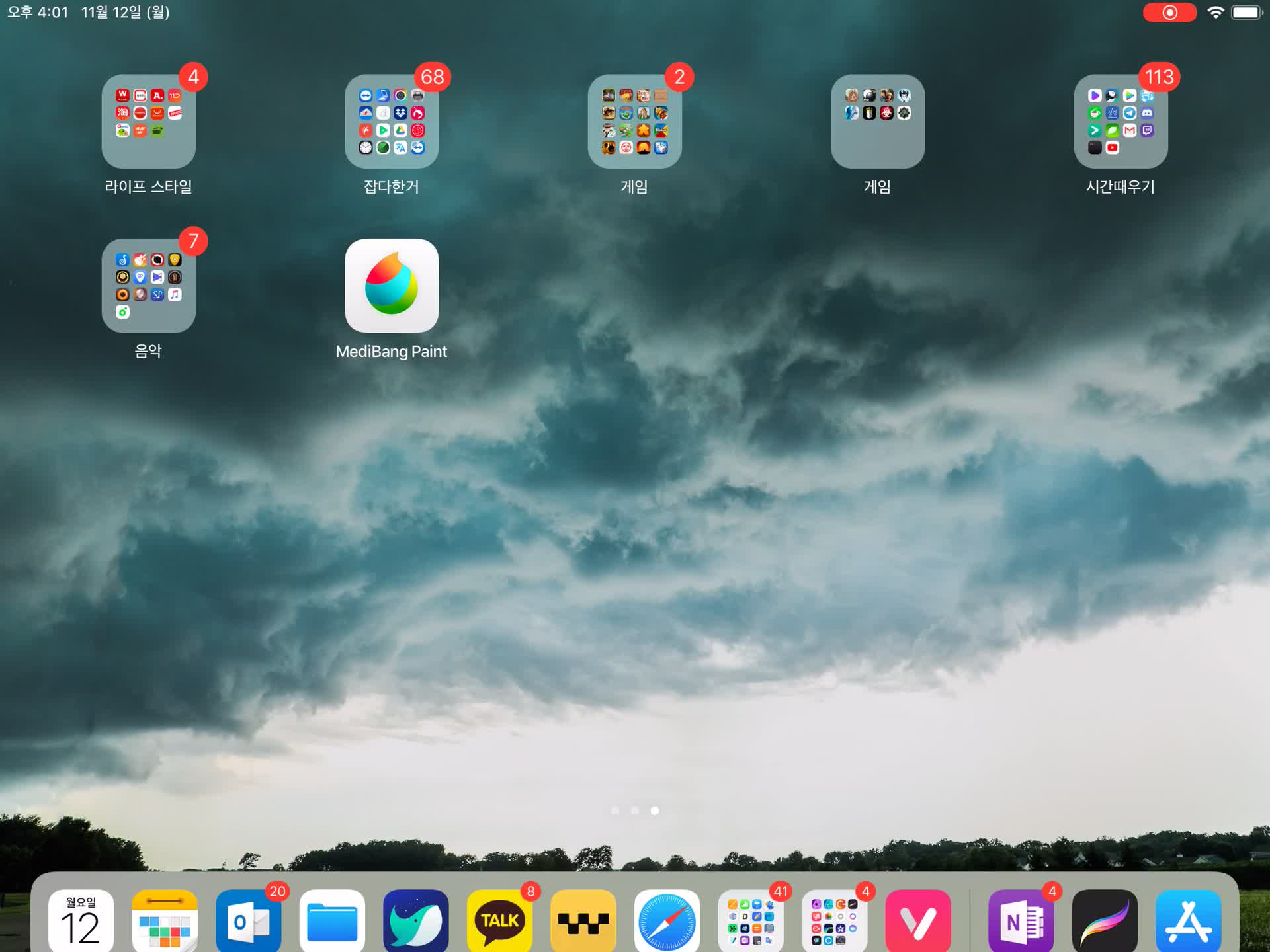The image size is (1270, 952).
Task: Expand the 시간때우기 folder
Action: pos(1121,122)
